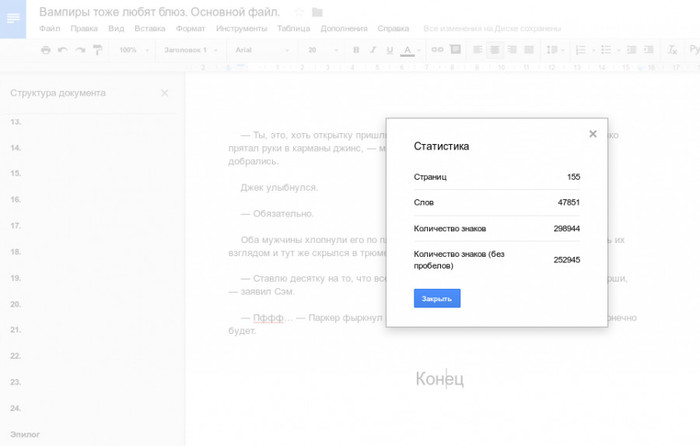Viewport: 700px width, 446px height.
Task: Open the Arial font dropdown
Action: [x=262, y=50]
